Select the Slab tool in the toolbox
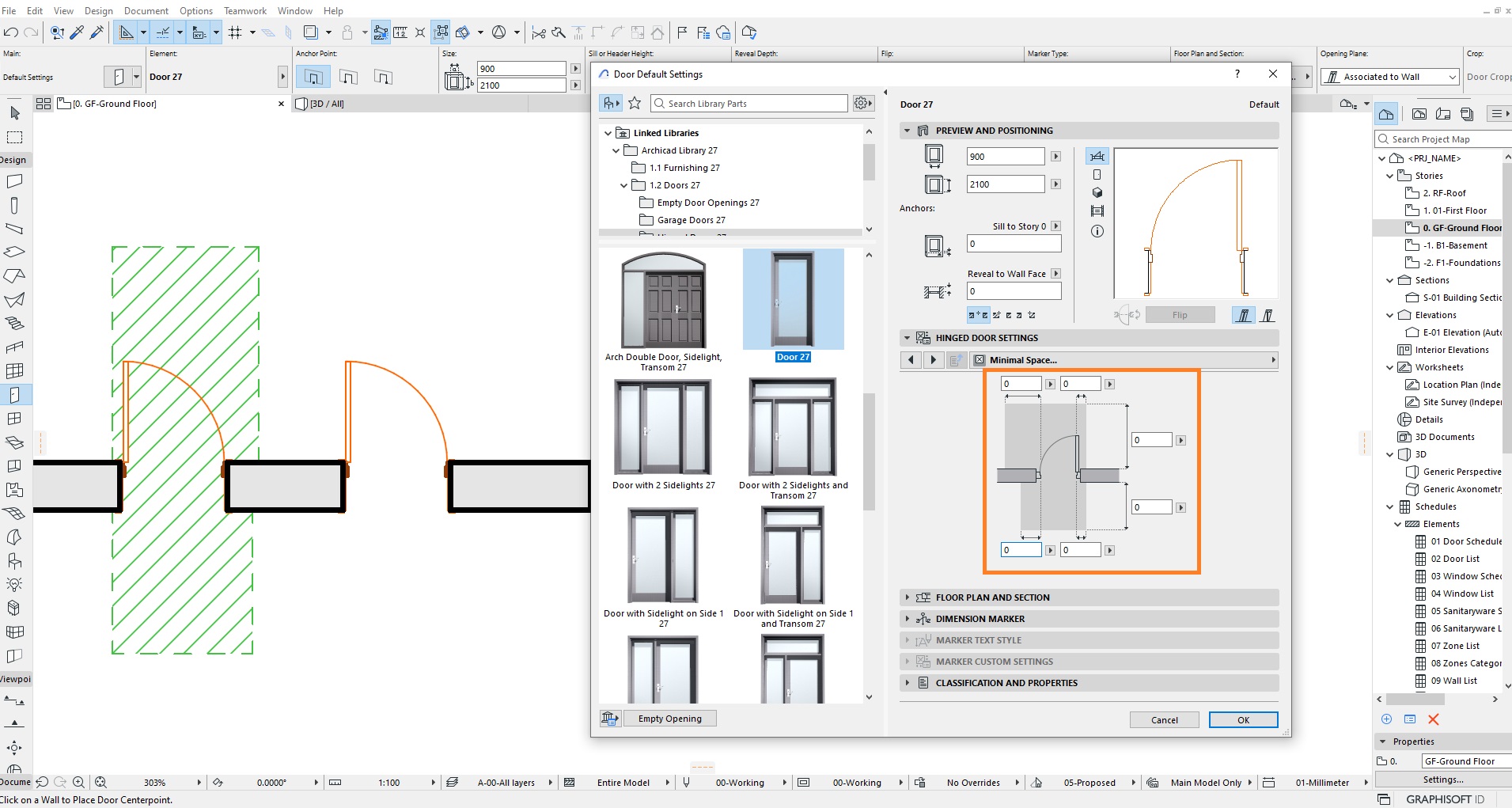1512x808 pixels. tap(14, 252)
